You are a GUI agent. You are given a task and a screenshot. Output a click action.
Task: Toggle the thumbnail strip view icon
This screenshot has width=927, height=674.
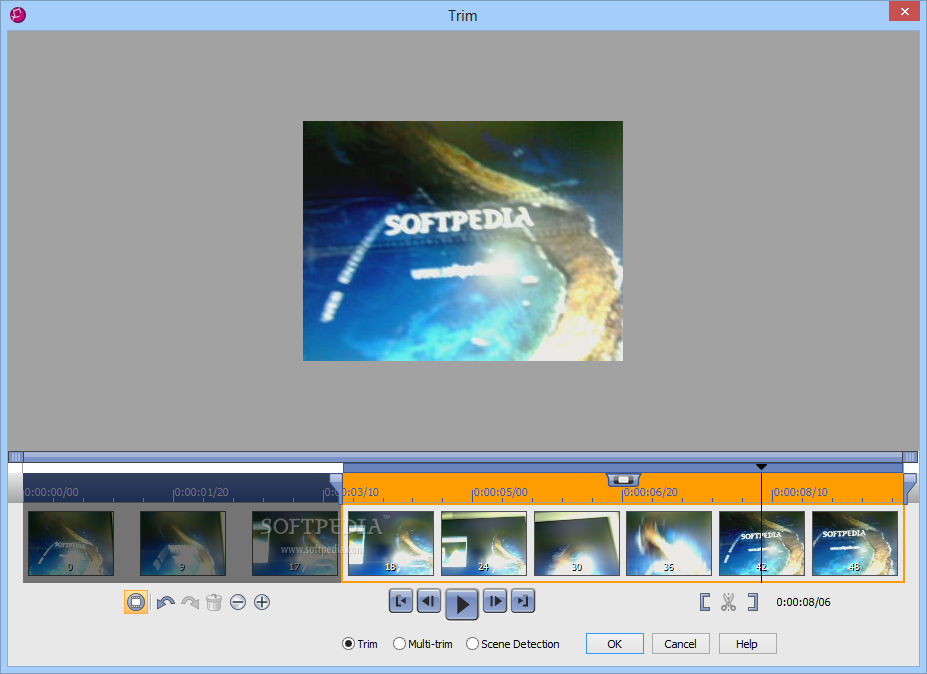click(x=136, y=602)
